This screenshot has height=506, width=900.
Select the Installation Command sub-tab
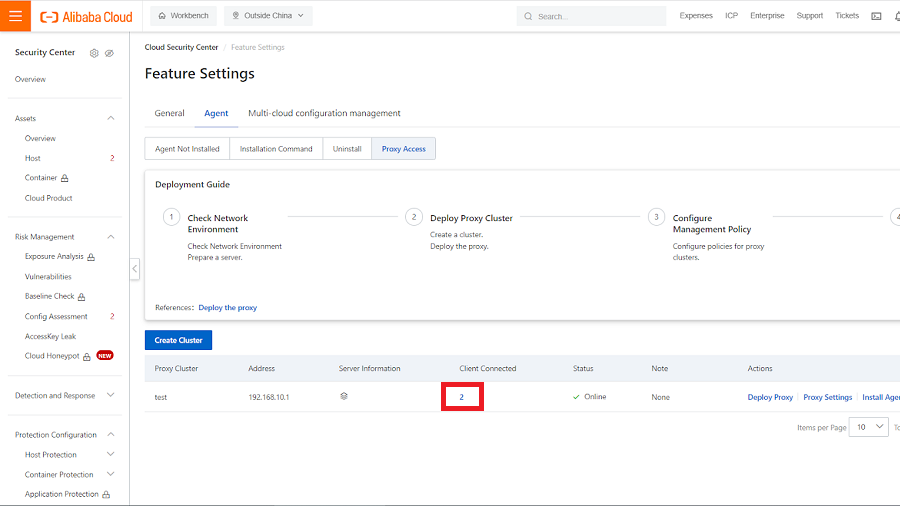point(276,149)
